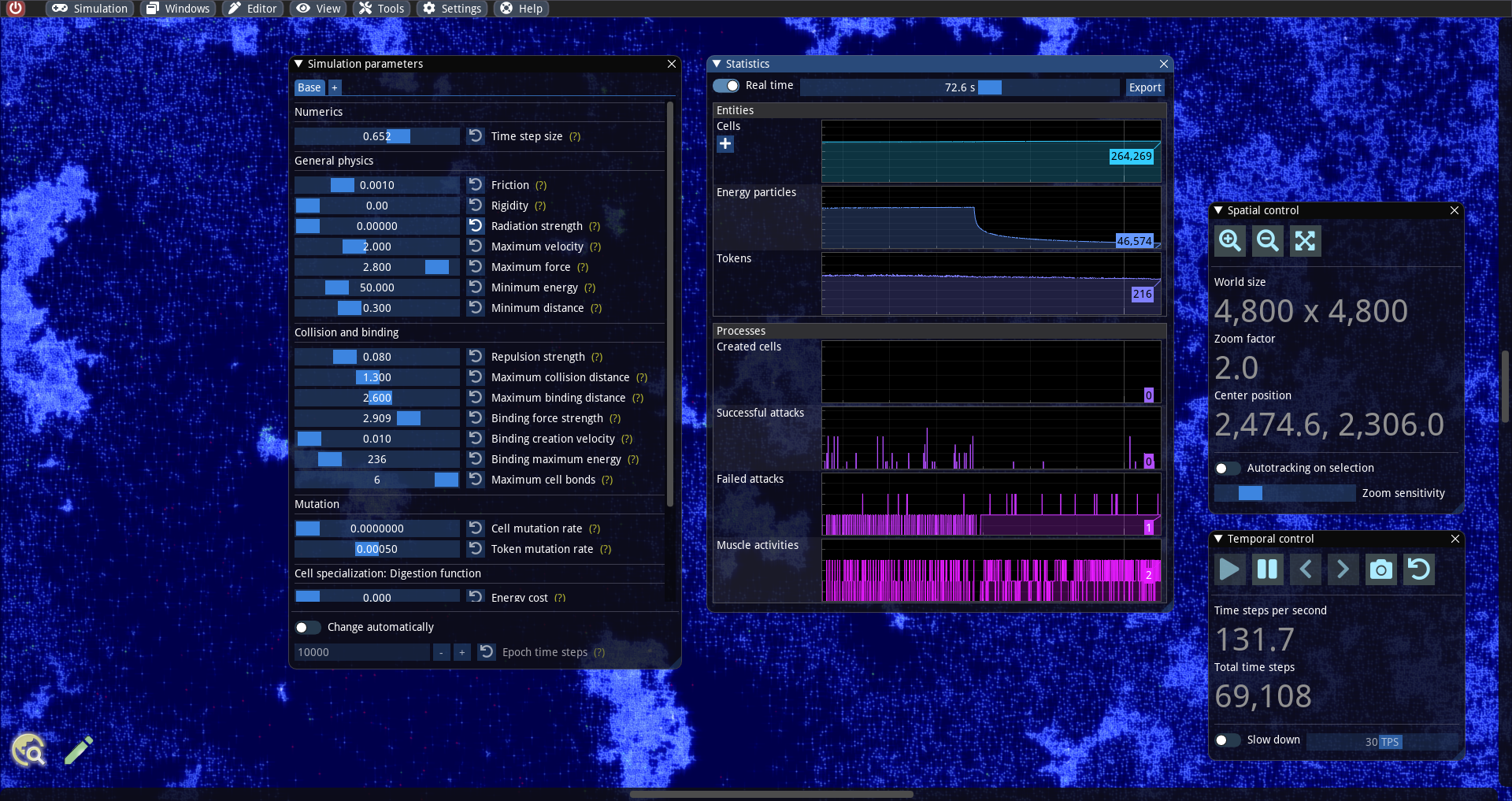Click the Slow down TPS slider
This screenshot has width=1512, height=801.
[x=1383, y=742]
